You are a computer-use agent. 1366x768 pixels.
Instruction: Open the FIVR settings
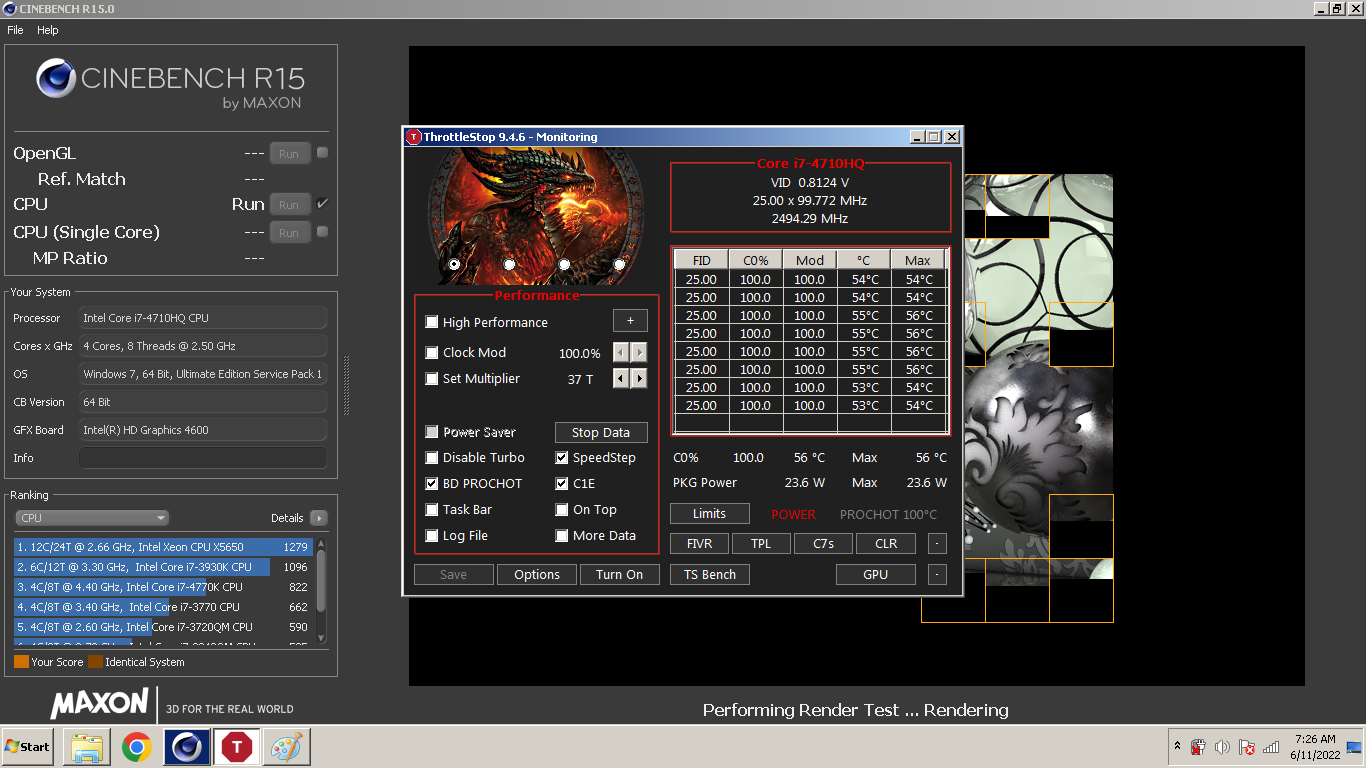pos(700,543)
